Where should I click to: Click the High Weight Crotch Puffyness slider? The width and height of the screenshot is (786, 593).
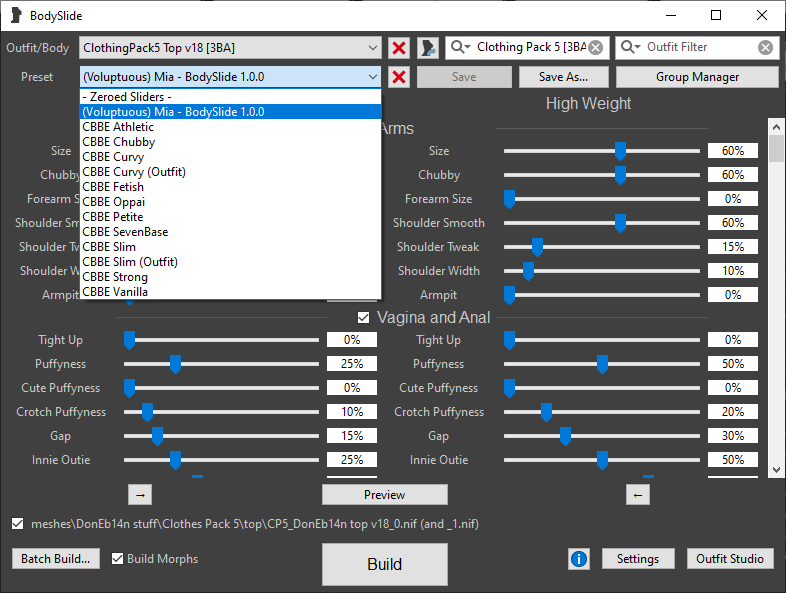click(x=602, y=412)
